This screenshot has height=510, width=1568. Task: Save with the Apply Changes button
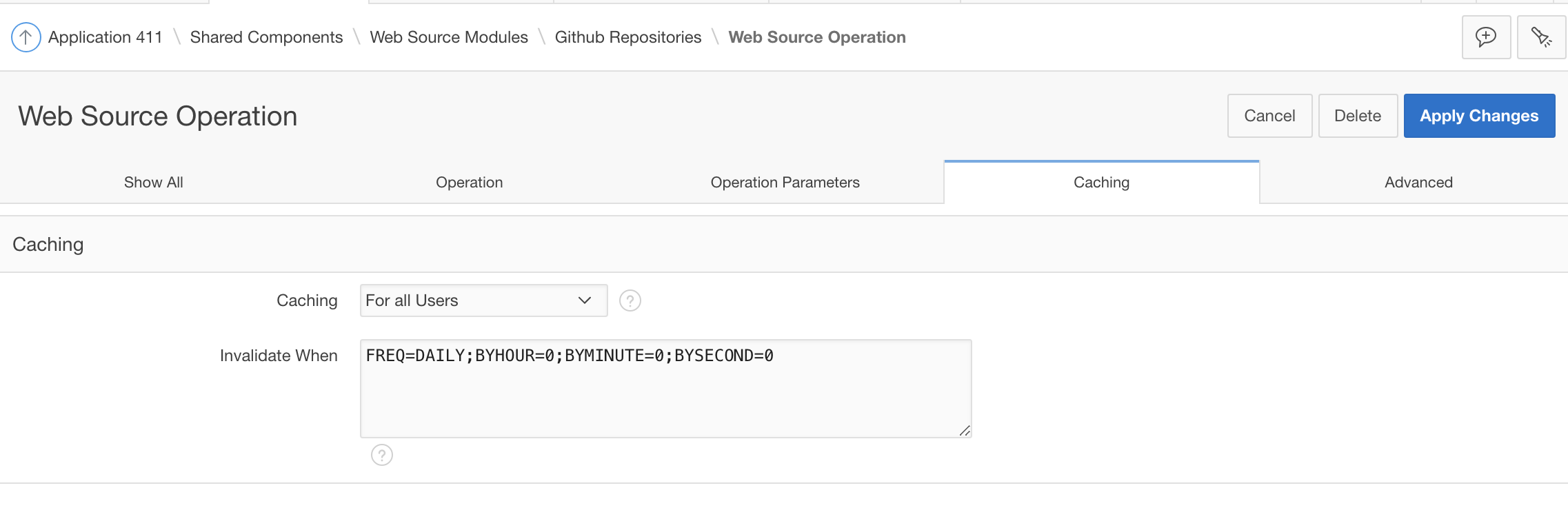pos(1479,116)
